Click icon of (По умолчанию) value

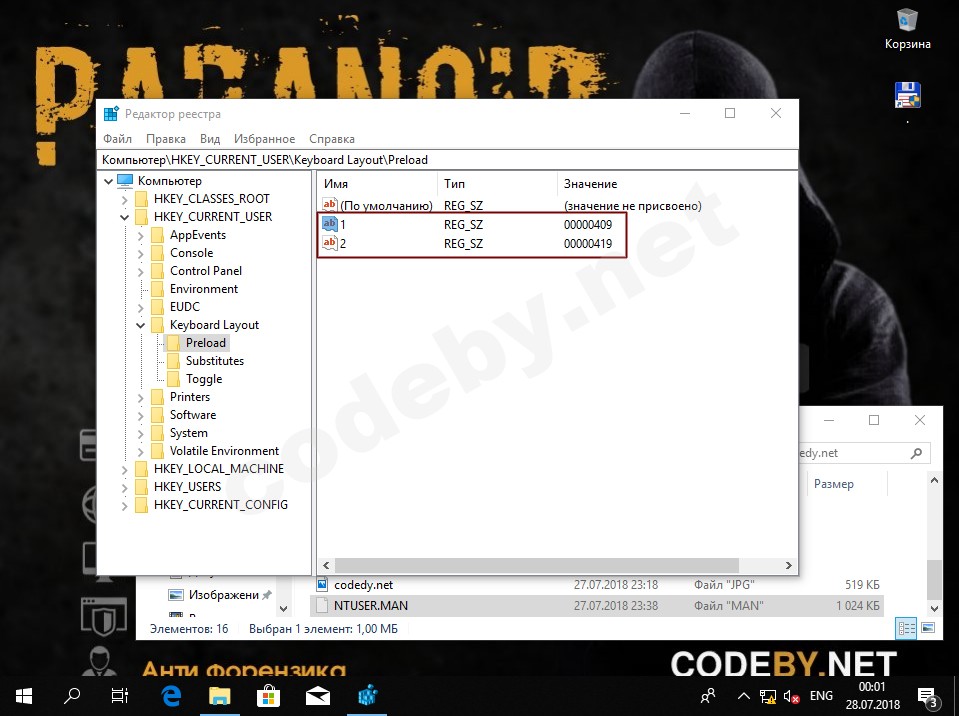(330, 205)
